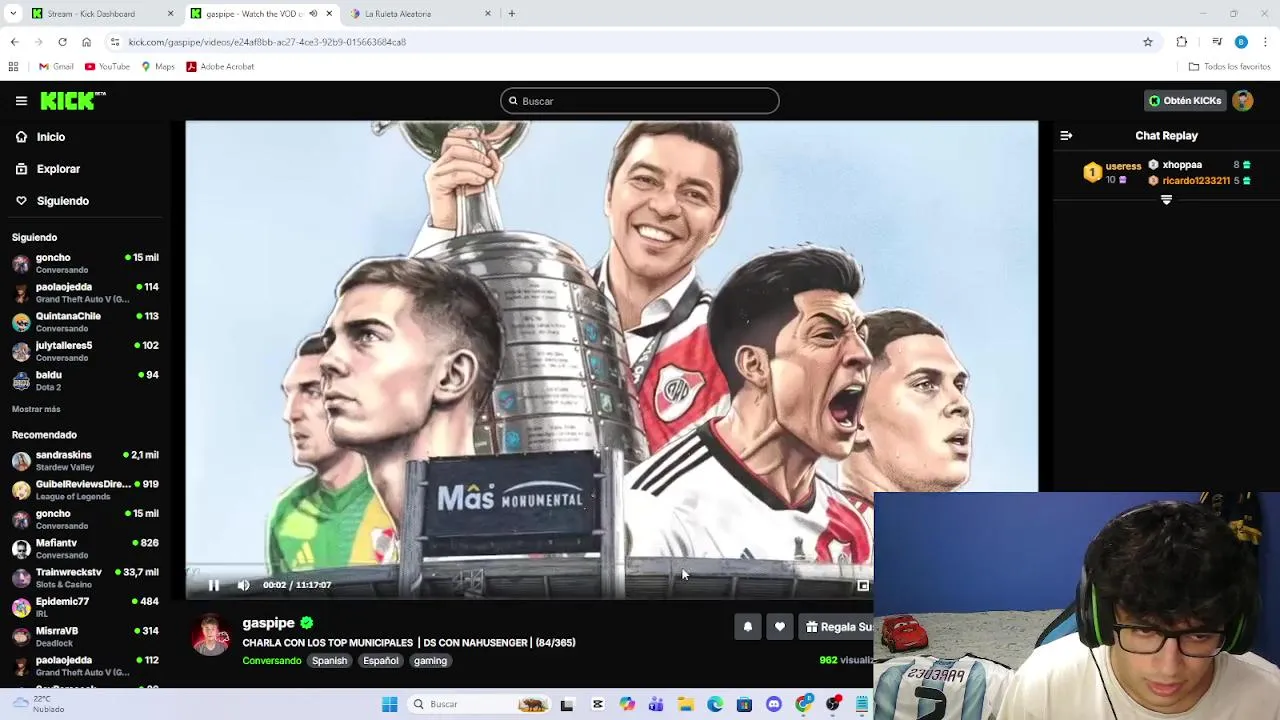The width and height of the screenshot is (1280, 720).
Task: Mute the video volume
Action: pyautogui.click(x=243, y=585)
